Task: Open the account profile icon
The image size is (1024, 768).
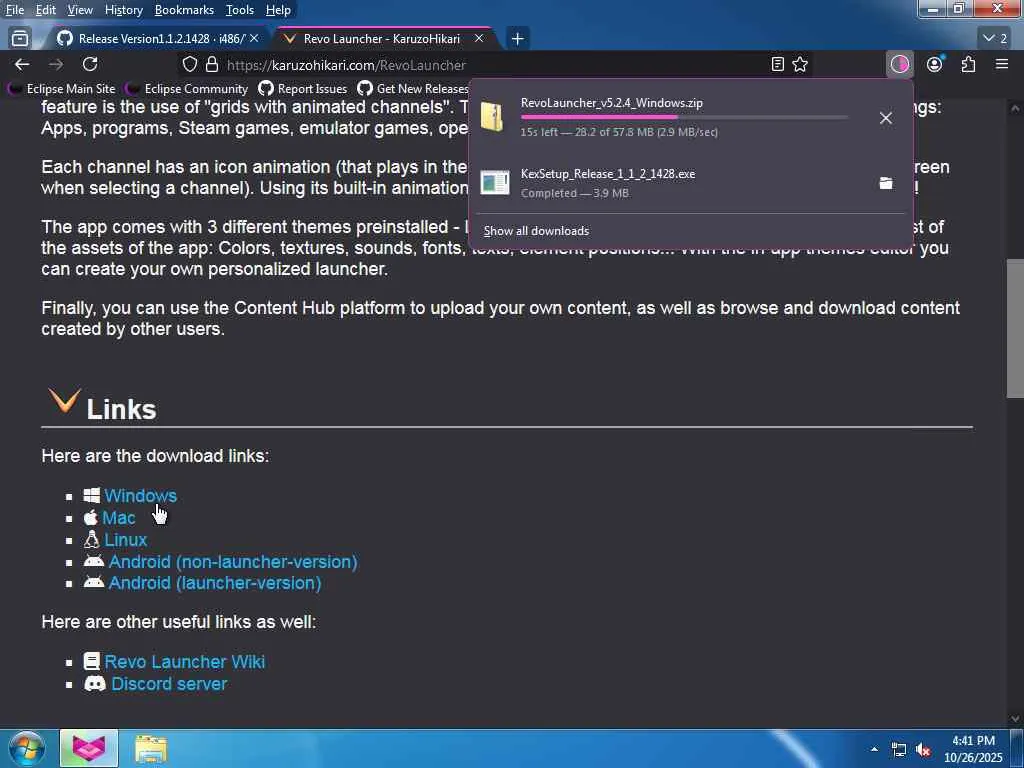Action: (x=935, y=64)
